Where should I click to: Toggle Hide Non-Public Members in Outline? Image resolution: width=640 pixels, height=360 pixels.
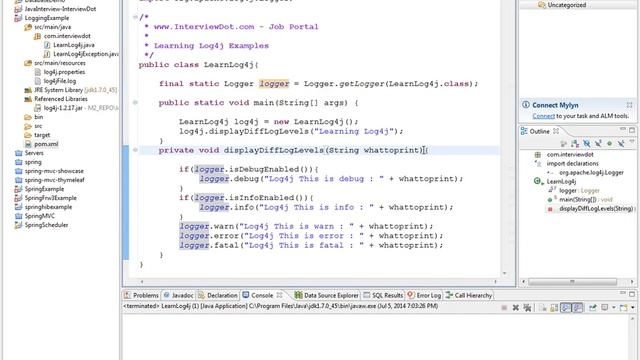(x=609, y=144)
